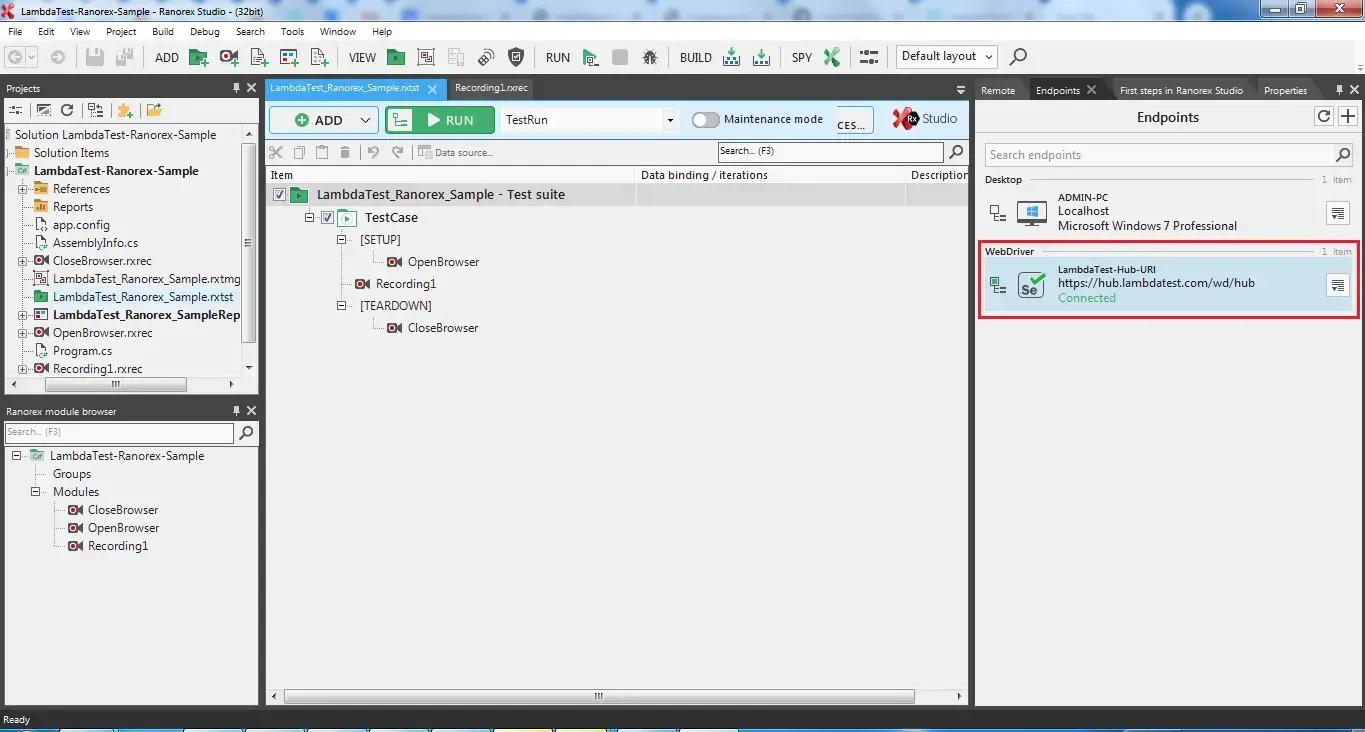Uncheck the TestCase checkbox
The image size is (1365, 732).
(x=327, y=217)
